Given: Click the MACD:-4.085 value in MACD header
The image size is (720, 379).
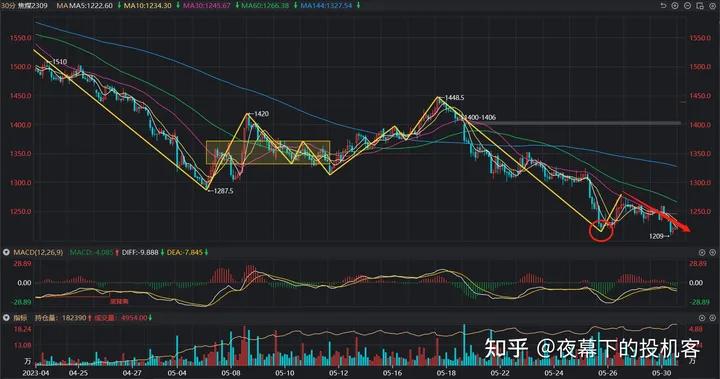Looking at the screenshot, I should (91, 252).
